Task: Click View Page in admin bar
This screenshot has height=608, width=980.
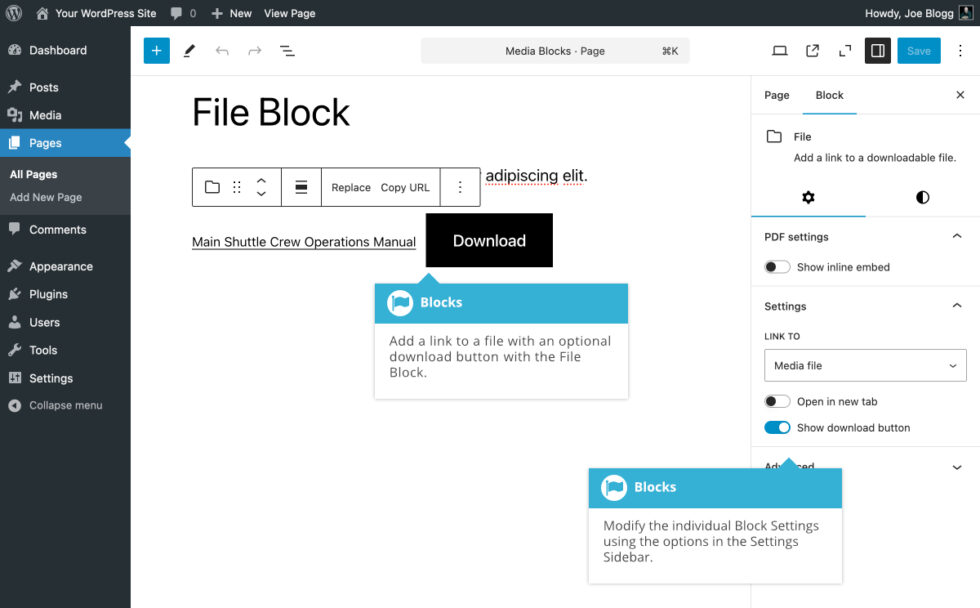Action: point(289,13)
